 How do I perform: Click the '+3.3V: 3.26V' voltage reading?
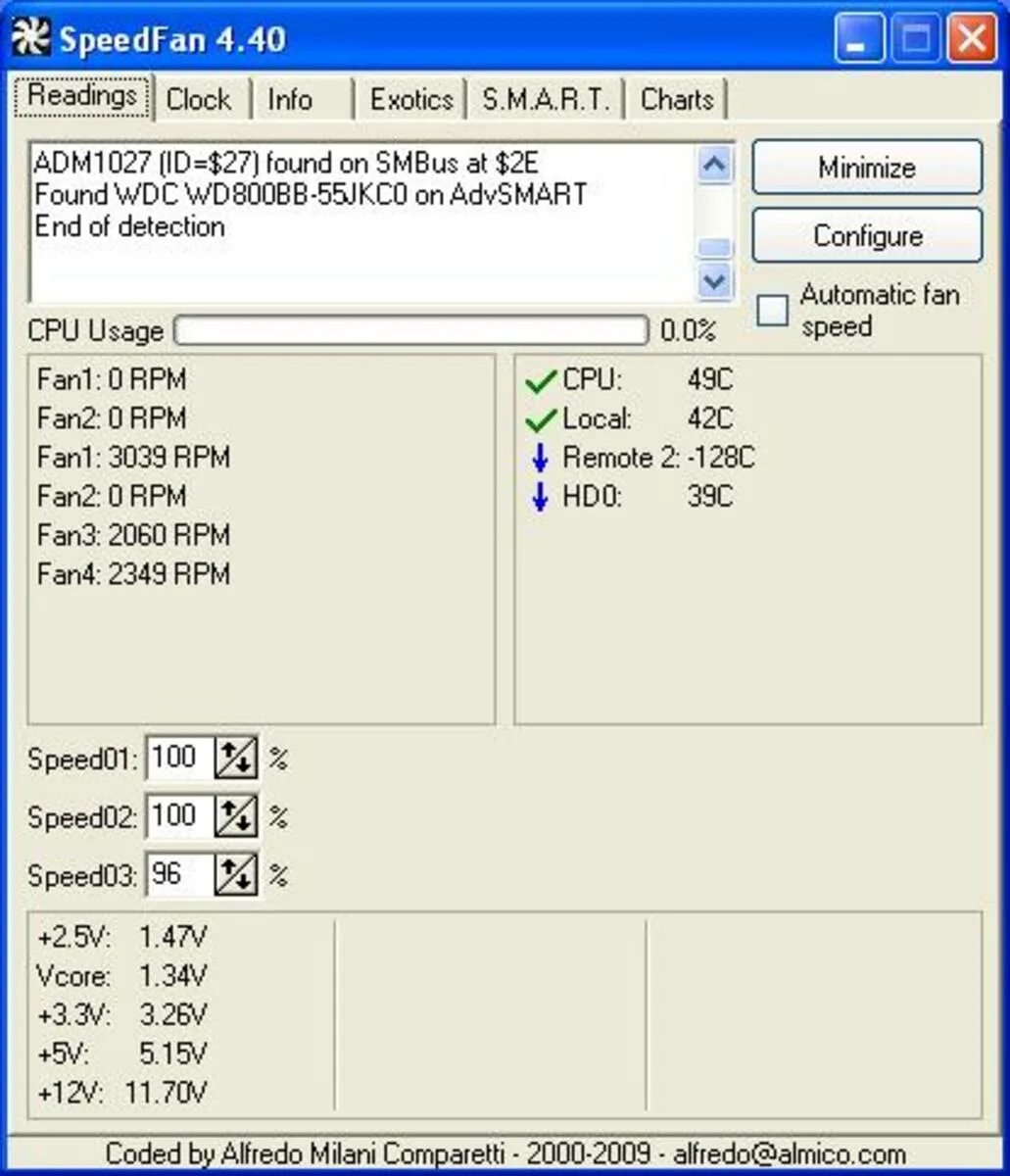121,1015
